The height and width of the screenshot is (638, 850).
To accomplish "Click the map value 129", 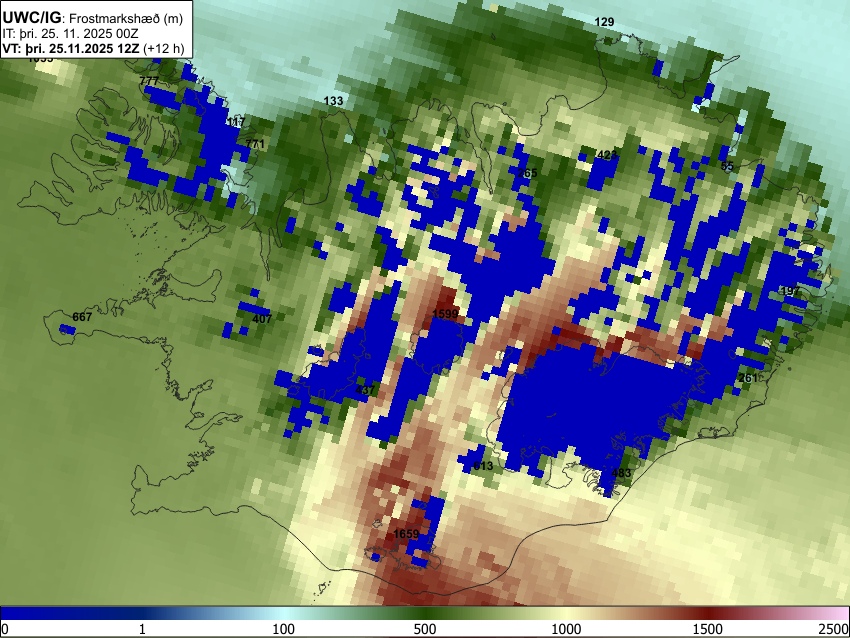I will 604,22.
